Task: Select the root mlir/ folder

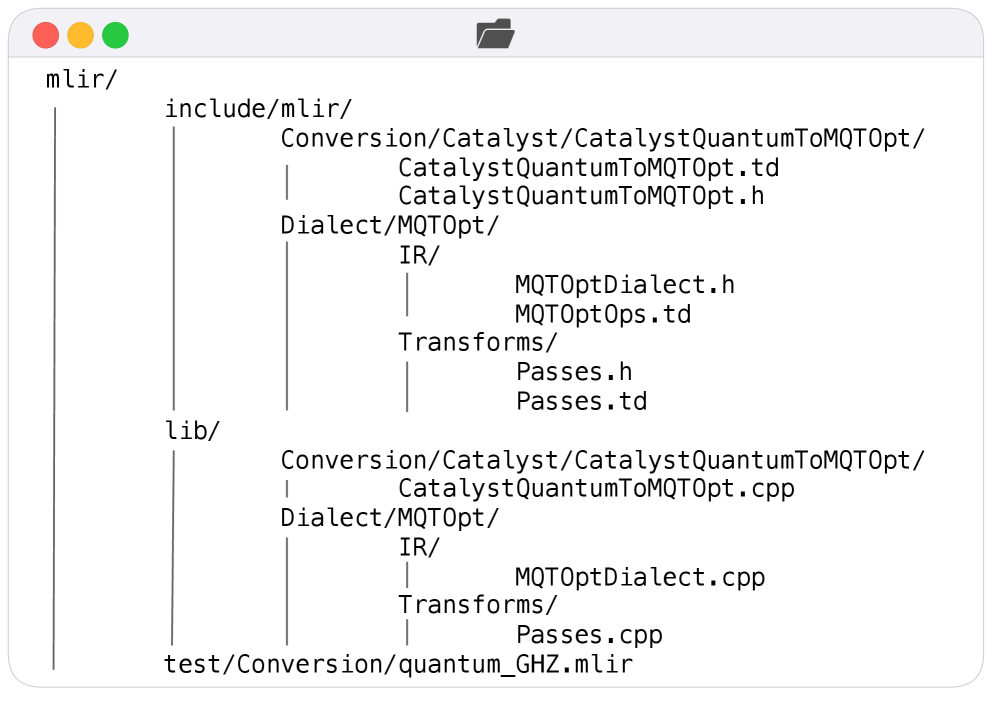Action: pos(76,80)
